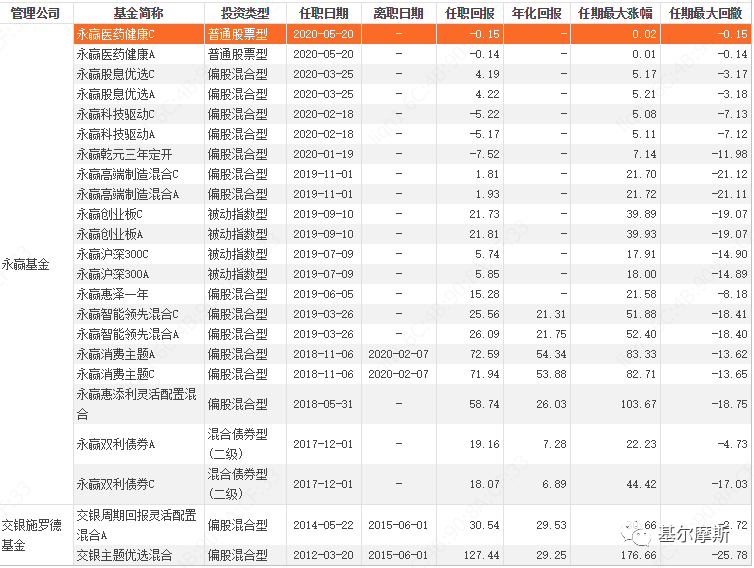Open the 永赢消费主题A fund
The height and width of the screenshot is (568, 754).
coord(116,354)
